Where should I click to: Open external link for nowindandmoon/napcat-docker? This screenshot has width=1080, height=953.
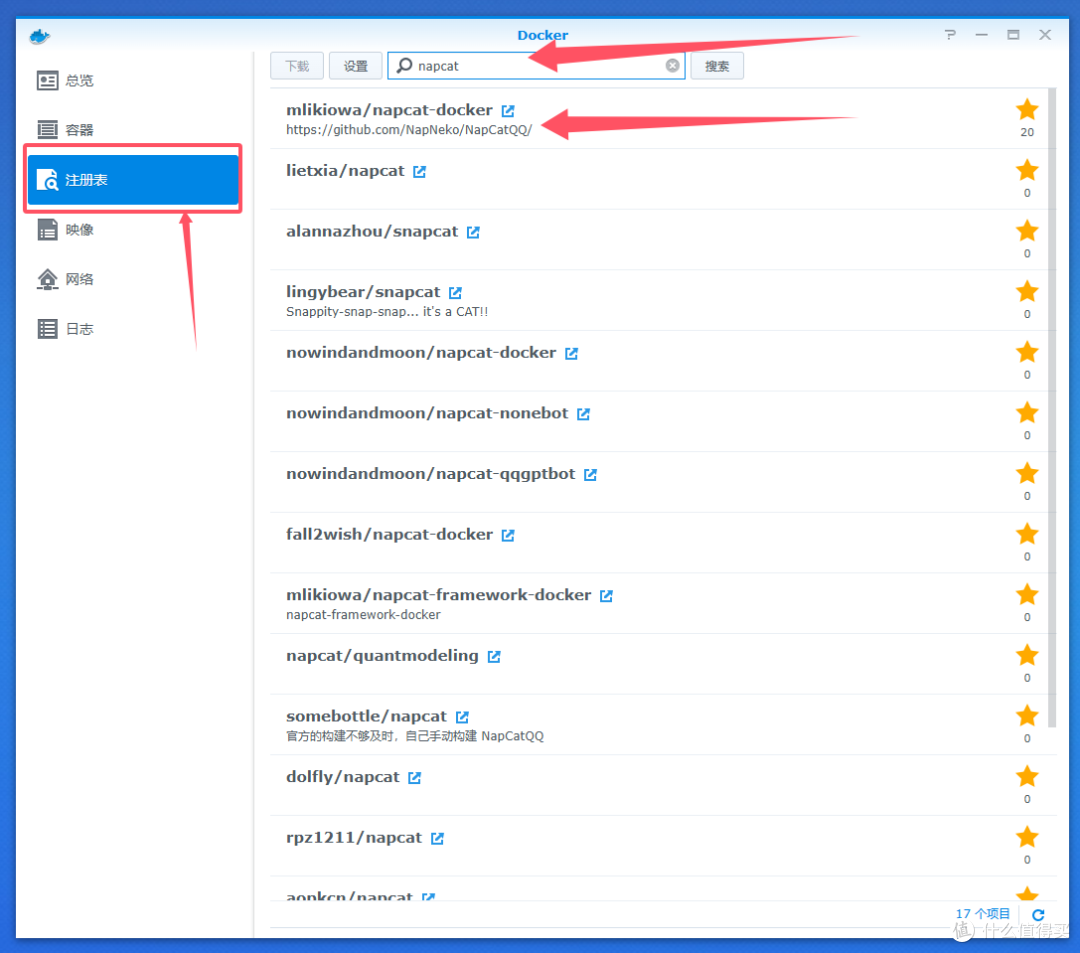(x=572, y=353)
